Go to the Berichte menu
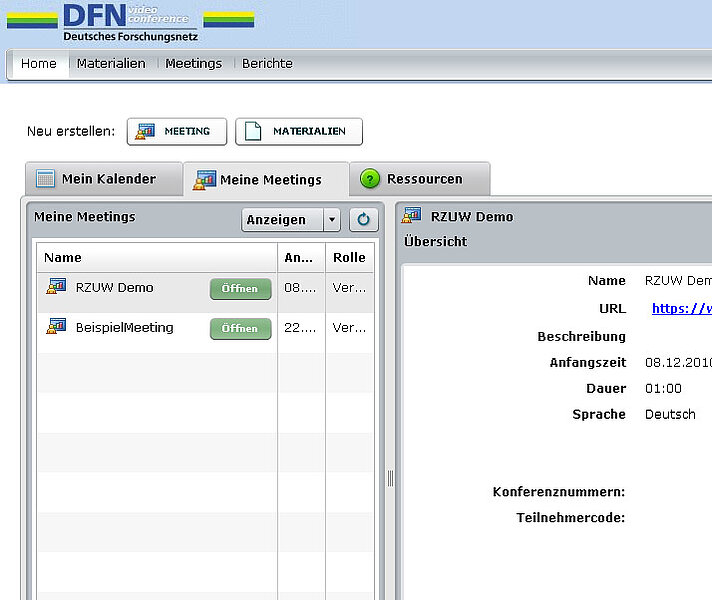This screenshot has width=712, height=600. tap(267, 63)
